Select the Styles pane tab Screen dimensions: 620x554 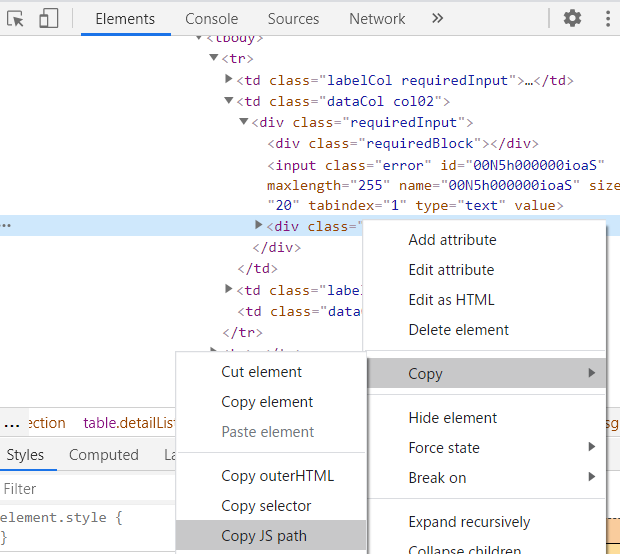pos(25,455)
